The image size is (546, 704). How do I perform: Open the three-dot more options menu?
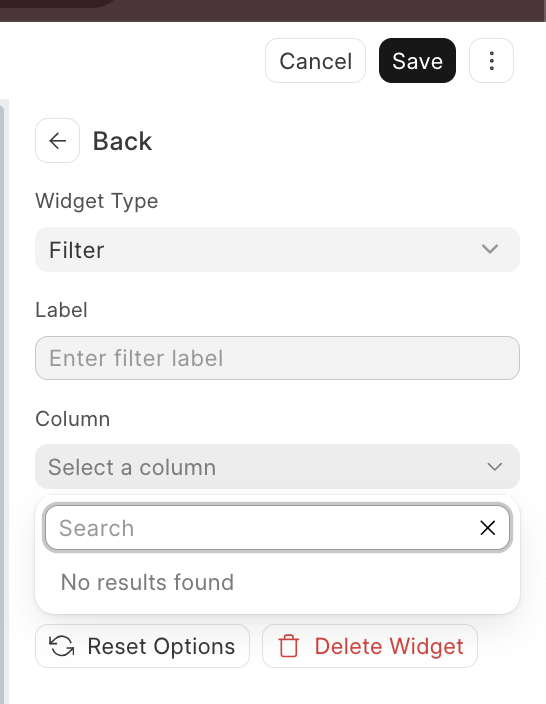click(x=491, y=61)
